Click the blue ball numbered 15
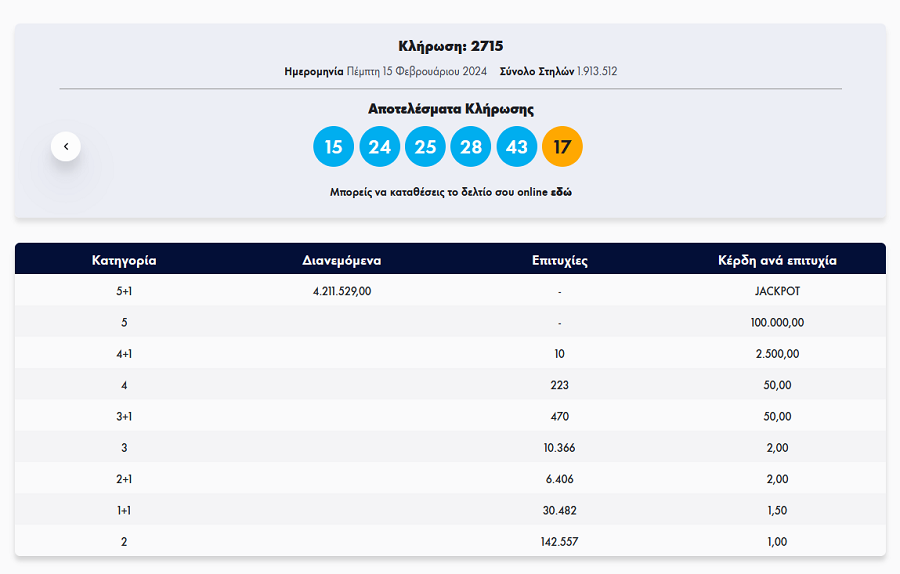The image size is (900, 574). 334,147
